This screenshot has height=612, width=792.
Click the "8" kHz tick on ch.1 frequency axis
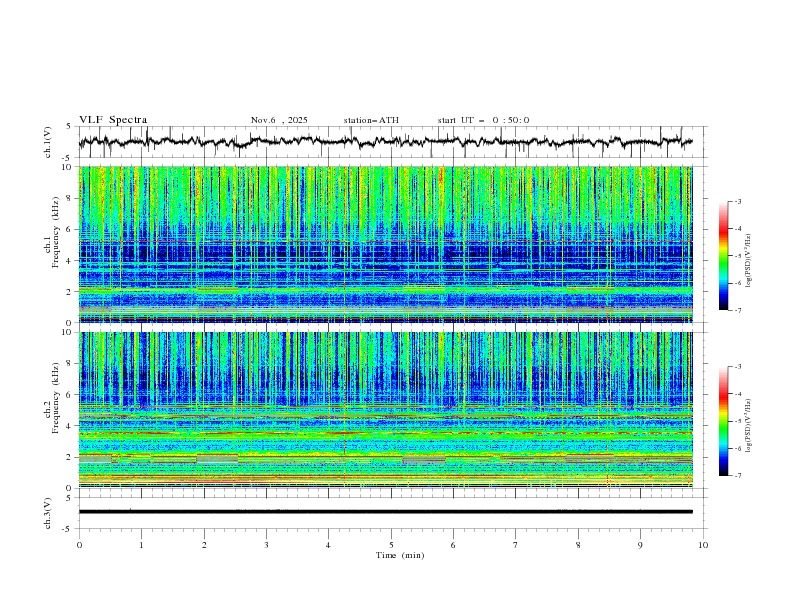pyautogui.click(x=69, y=198)
